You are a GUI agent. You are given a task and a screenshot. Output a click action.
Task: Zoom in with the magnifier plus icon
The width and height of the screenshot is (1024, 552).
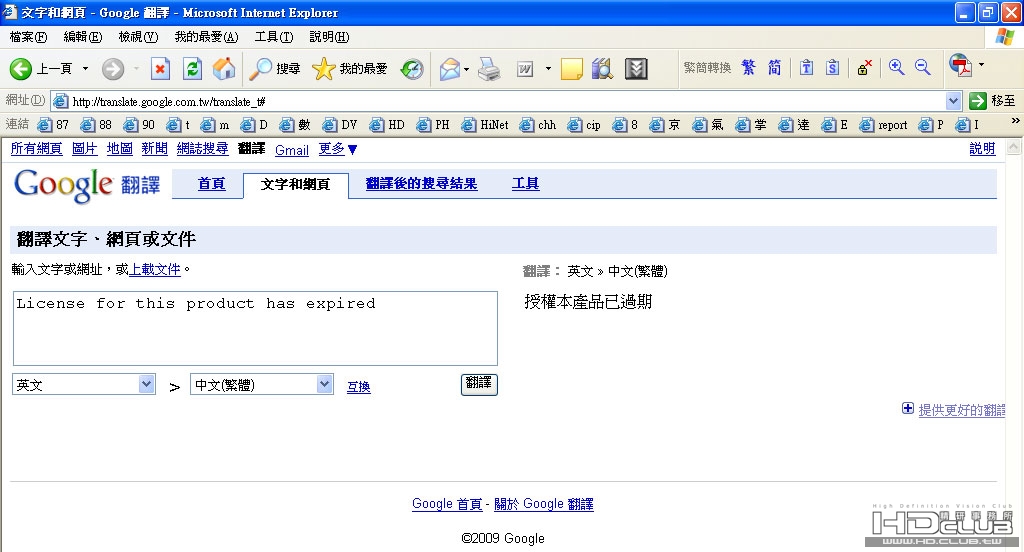point(897,67)
